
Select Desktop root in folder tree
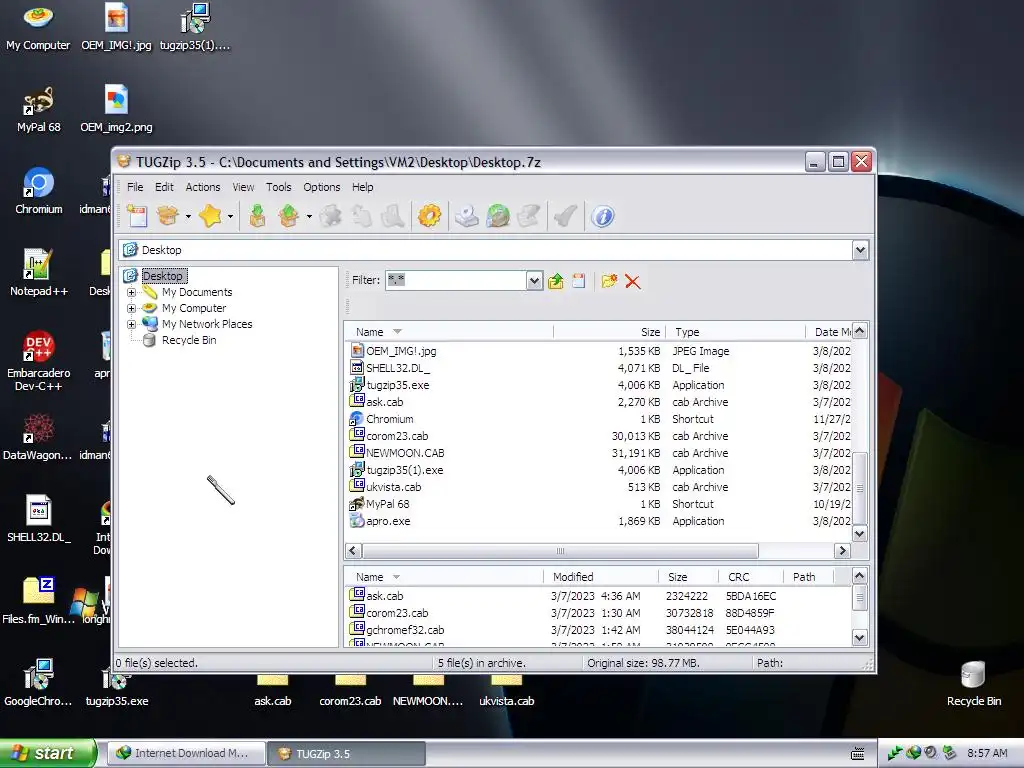click(x=163, y=276)
